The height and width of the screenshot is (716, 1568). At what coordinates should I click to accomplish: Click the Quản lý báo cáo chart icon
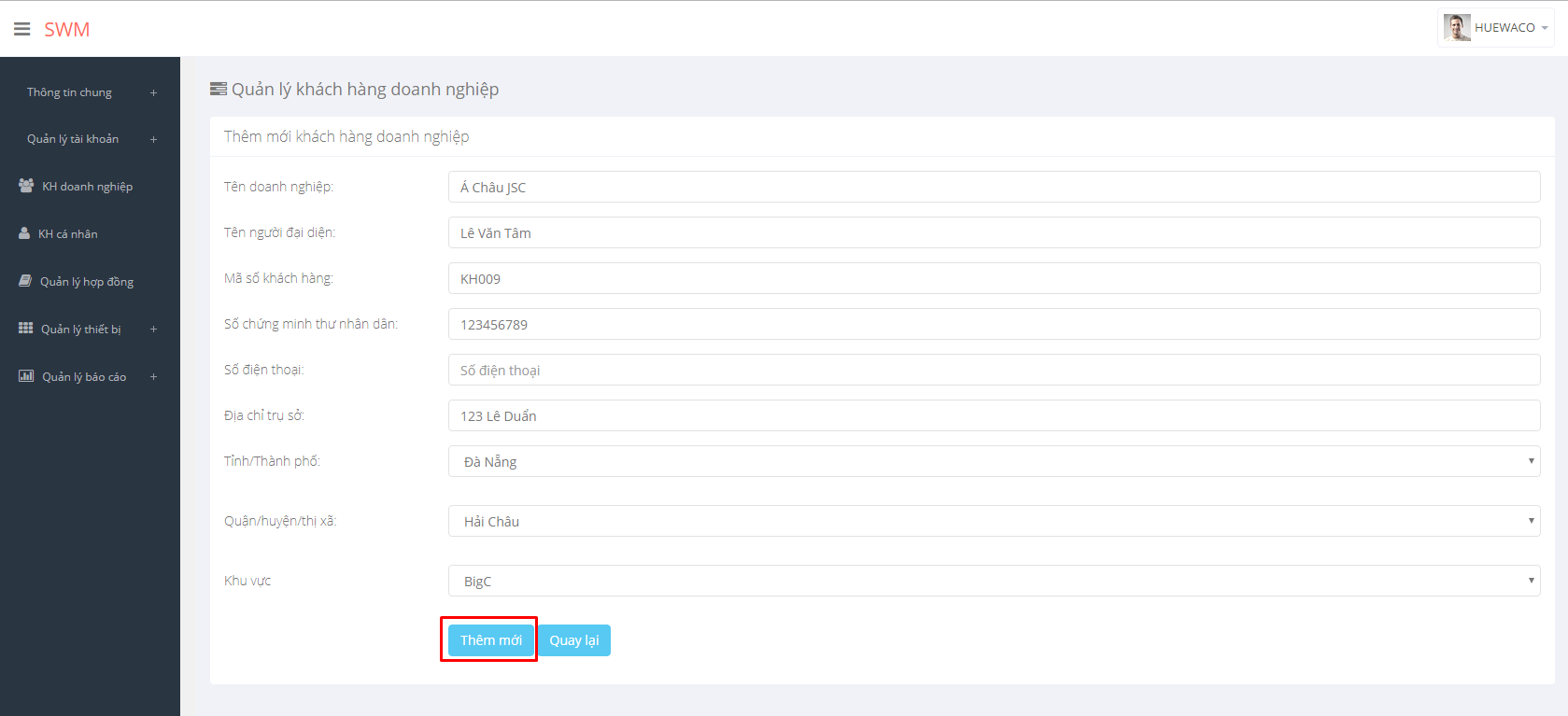click(x=26, y=376)
